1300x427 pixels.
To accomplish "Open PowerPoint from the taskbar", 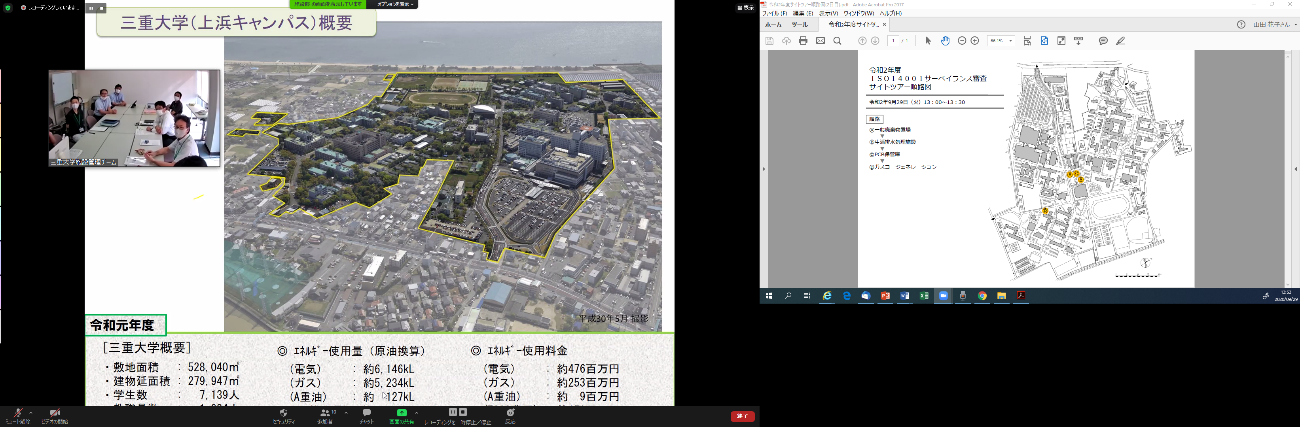I will click(885, 296).
